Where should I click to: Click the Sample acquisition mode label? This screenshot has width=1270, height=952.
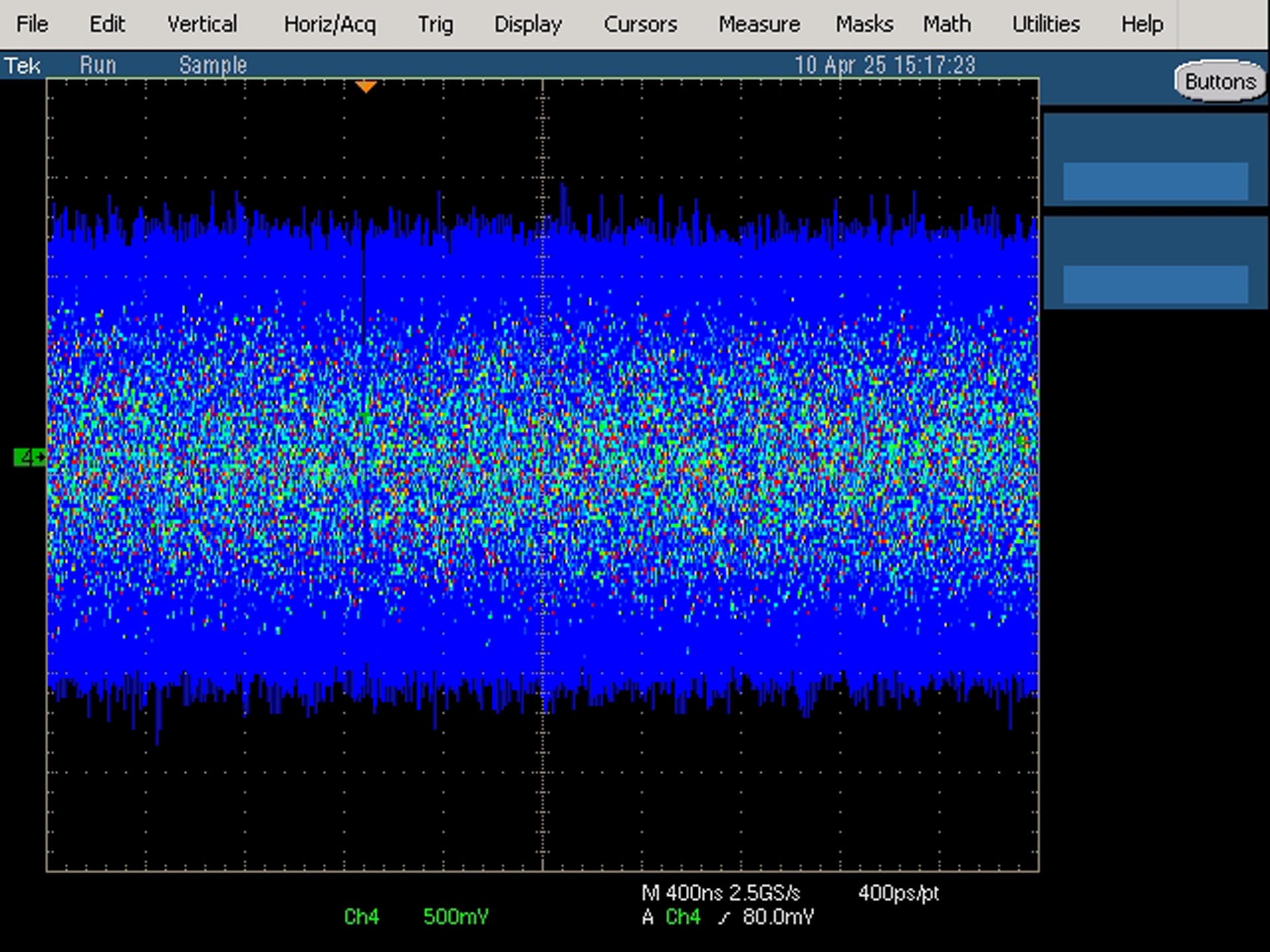(x=213, y=65)
